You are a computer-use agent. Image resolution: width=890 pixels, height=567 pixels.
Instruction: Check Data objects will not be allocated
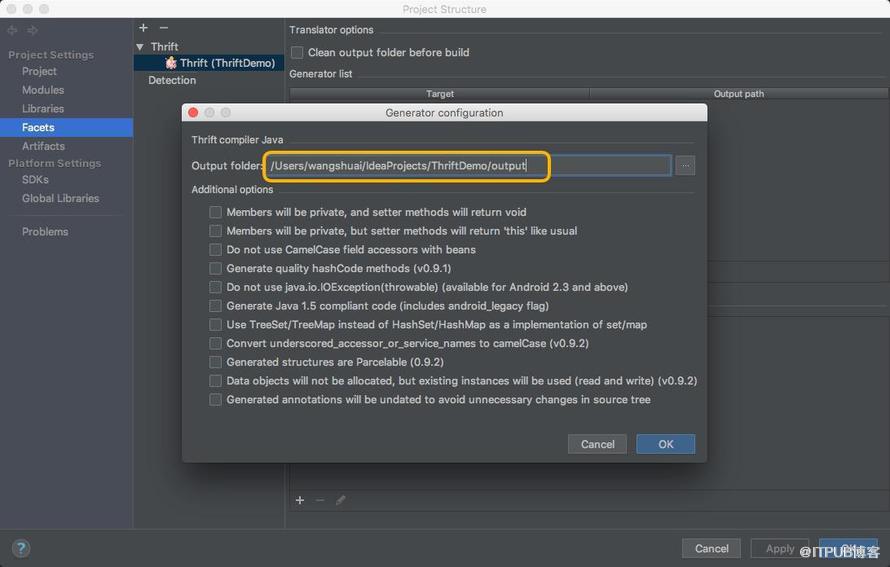coord(215,381)
